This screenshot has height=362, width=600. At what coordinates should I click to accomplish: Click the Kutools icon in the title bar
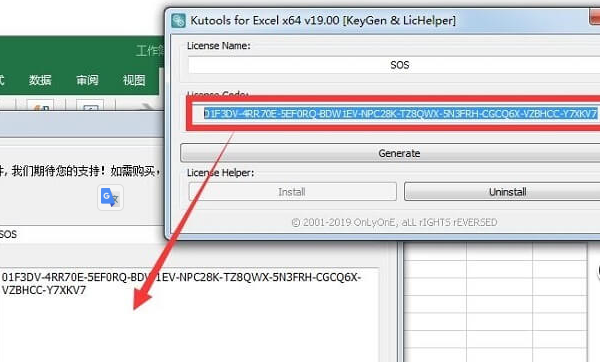(178, 20)
